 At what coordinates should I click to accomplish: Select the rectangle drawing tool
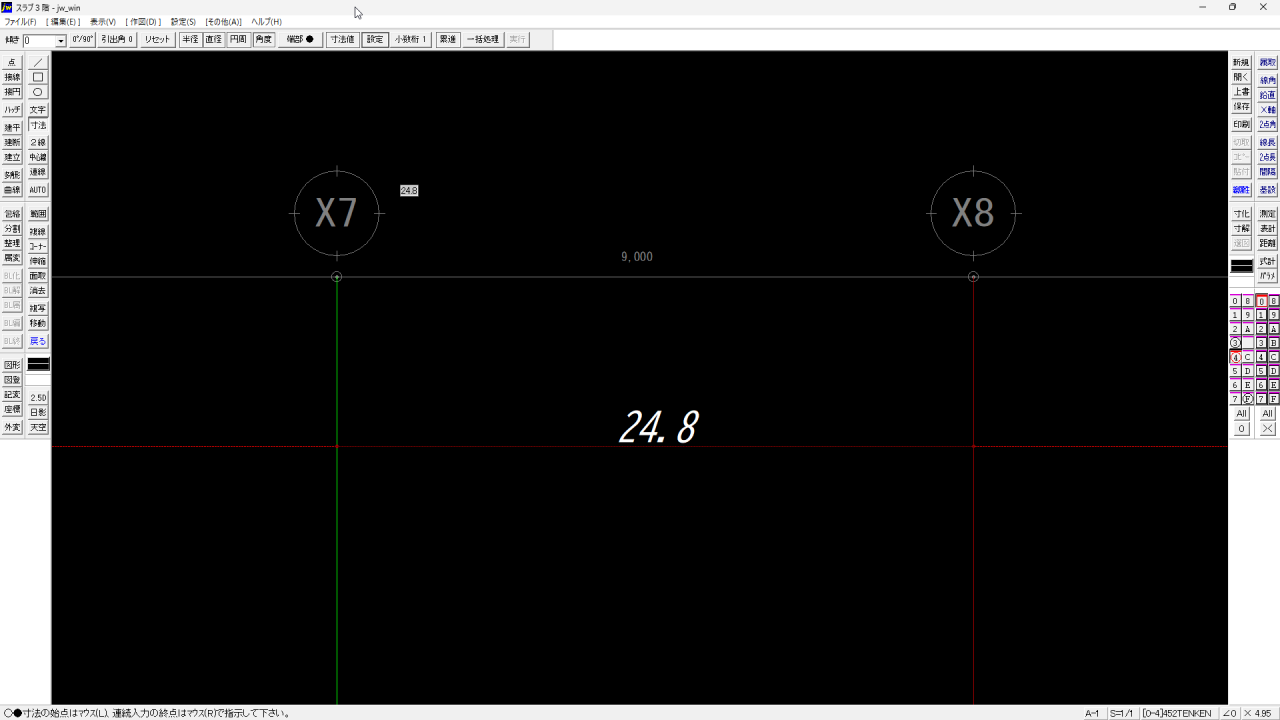point(38,77)
